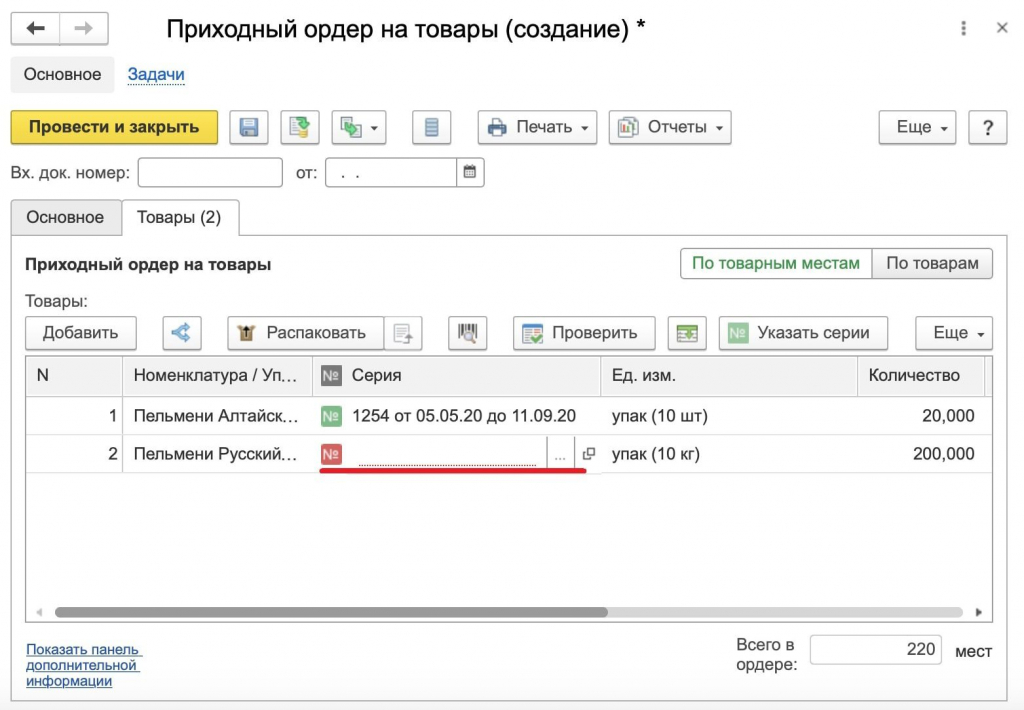
Task: Open help with the question mark button
Action: 987,127
